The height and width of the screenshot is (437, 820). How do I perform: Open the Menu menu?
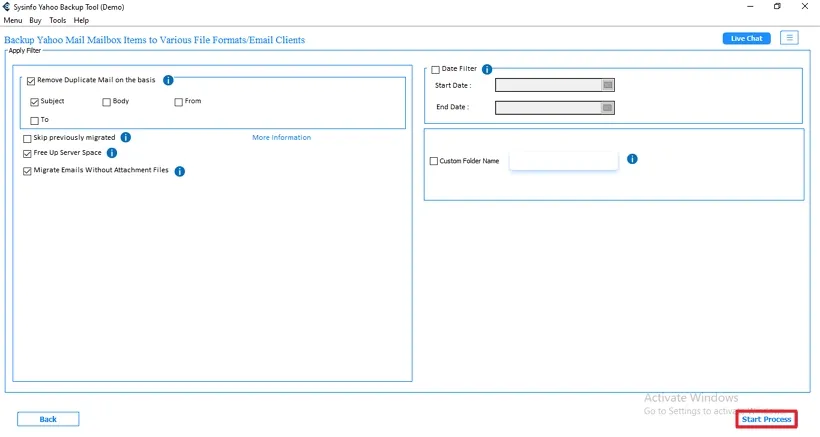(x=13, y=20)
